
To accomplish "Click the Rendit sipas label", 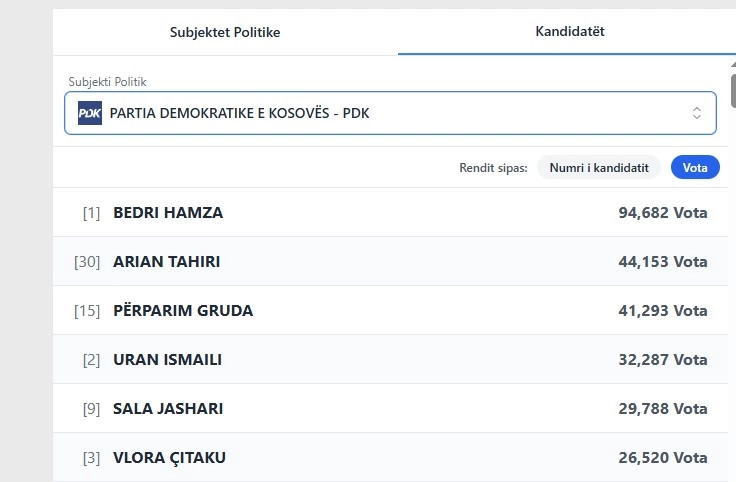I will 493,168.
